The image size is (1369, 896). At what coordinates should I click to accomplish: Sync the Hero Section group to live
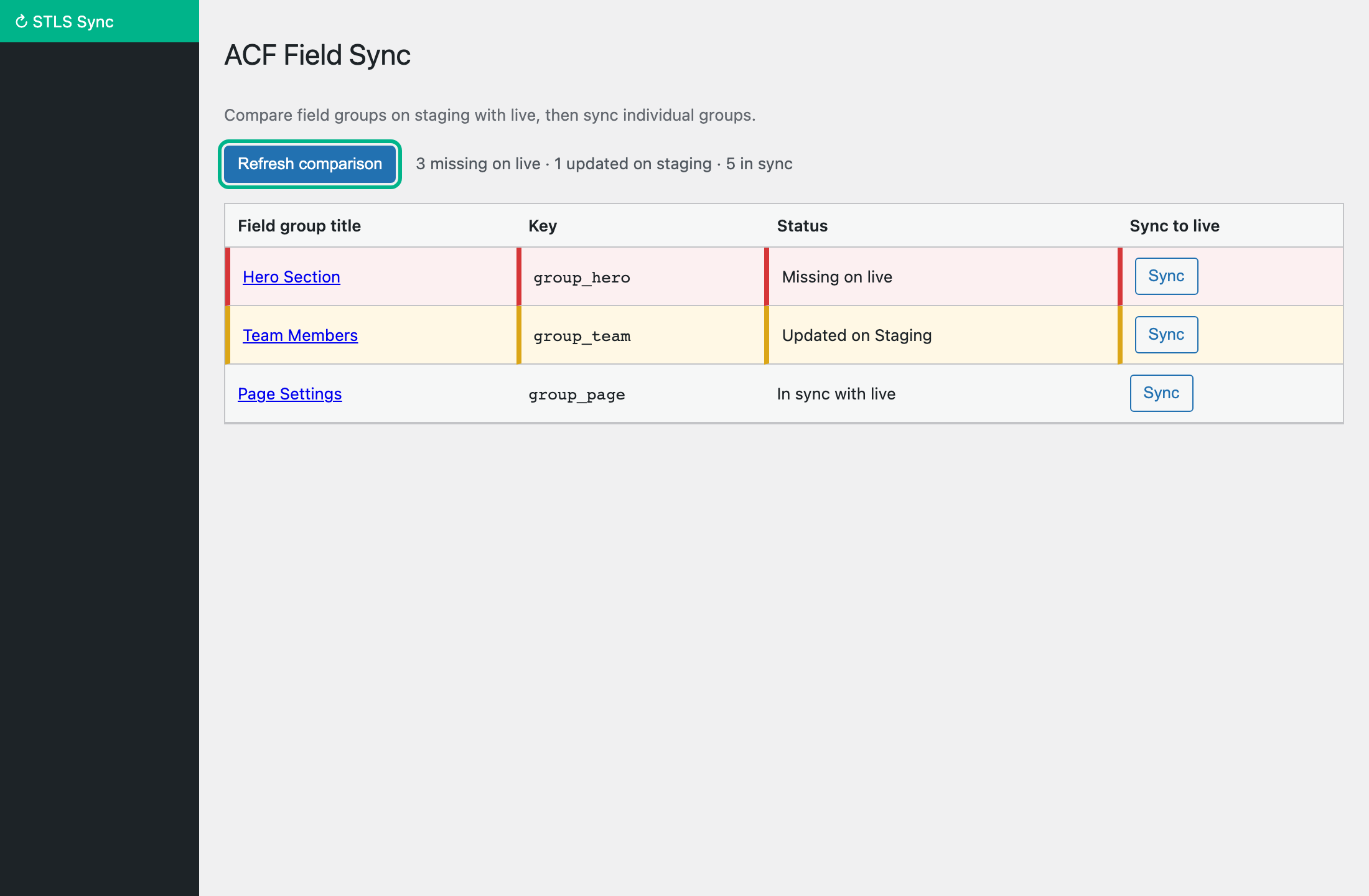pyautogui.click(x=1166, y=276)
